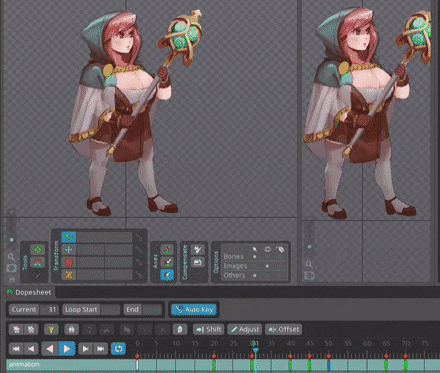Screen dimensions: 440x373
Task: Select the keyframe at frame 45
Action: (x=310, y=356)
